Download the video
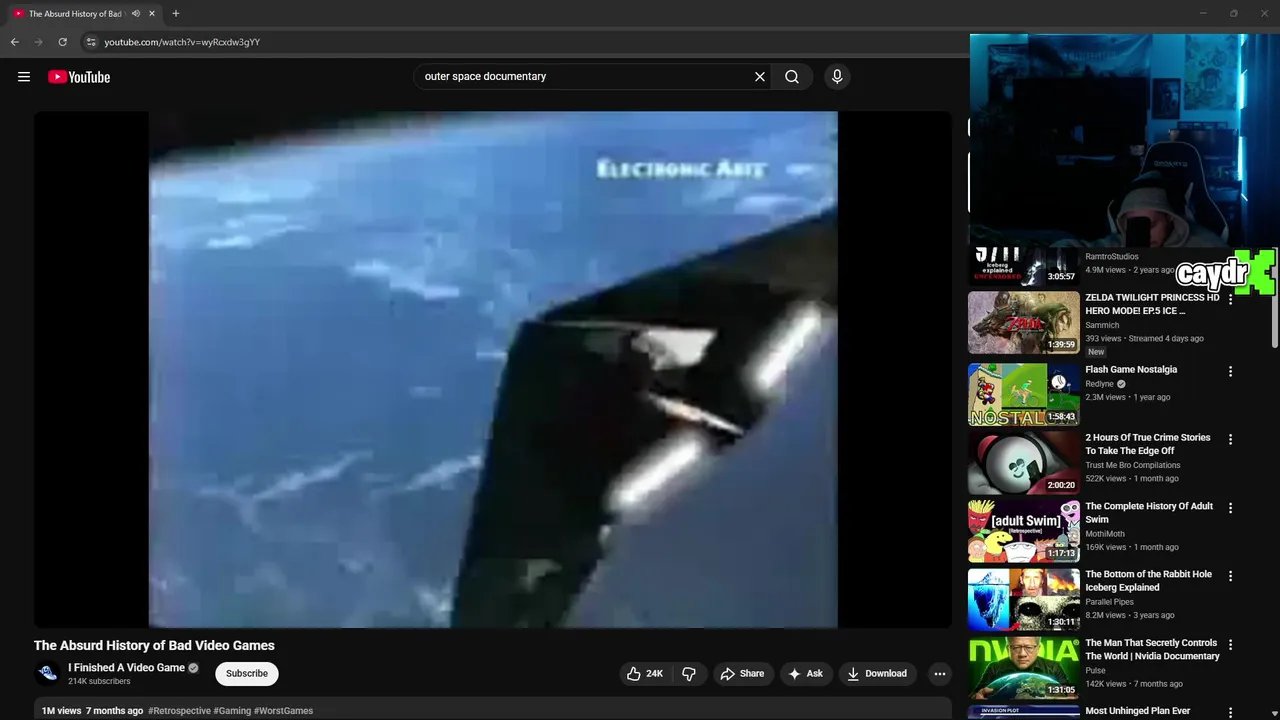The height and width of the screenshot is (720, 1280). (877, 674)
